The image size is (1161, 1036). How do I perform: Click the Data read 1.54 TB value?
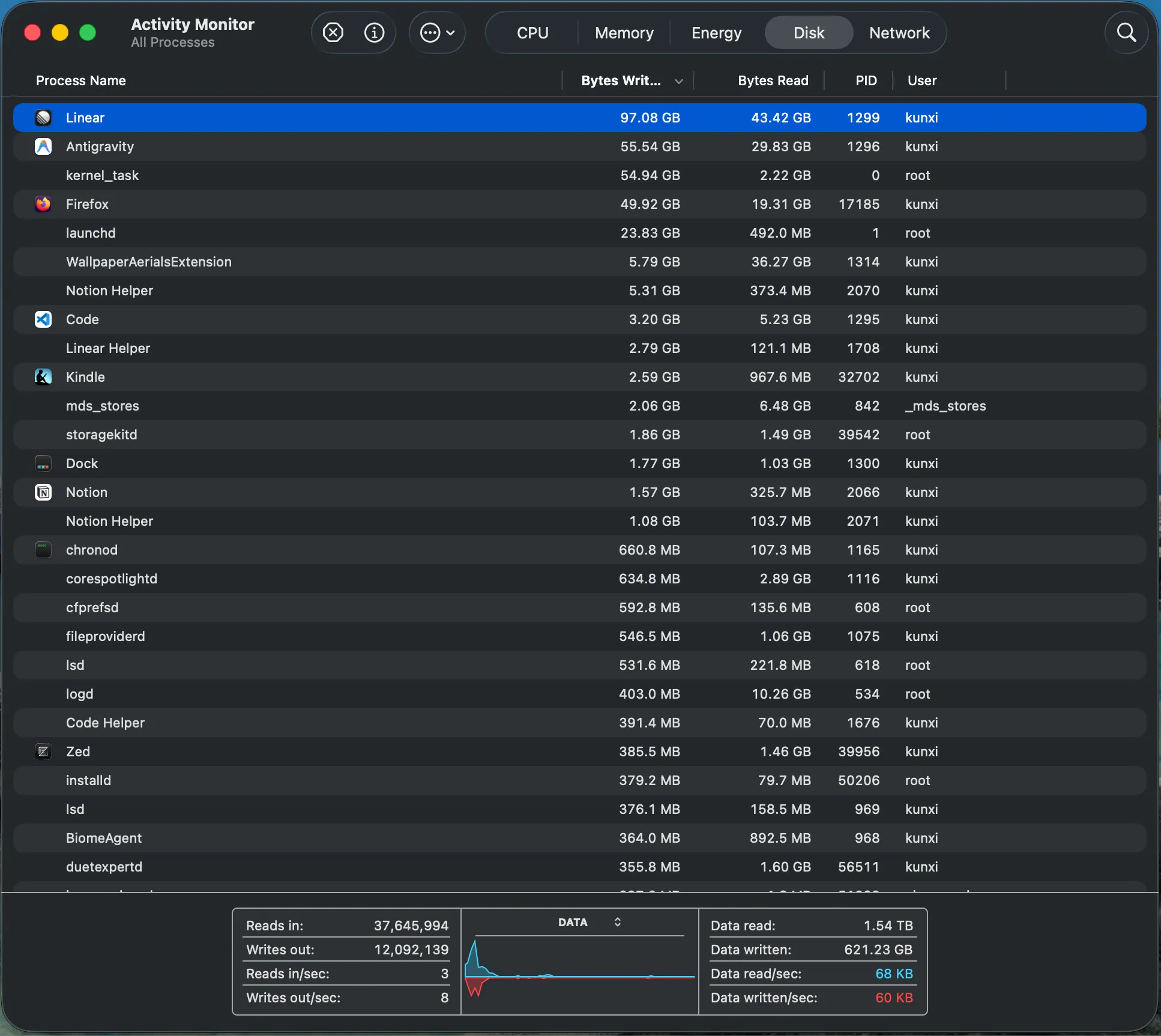[x=888, y=926]
